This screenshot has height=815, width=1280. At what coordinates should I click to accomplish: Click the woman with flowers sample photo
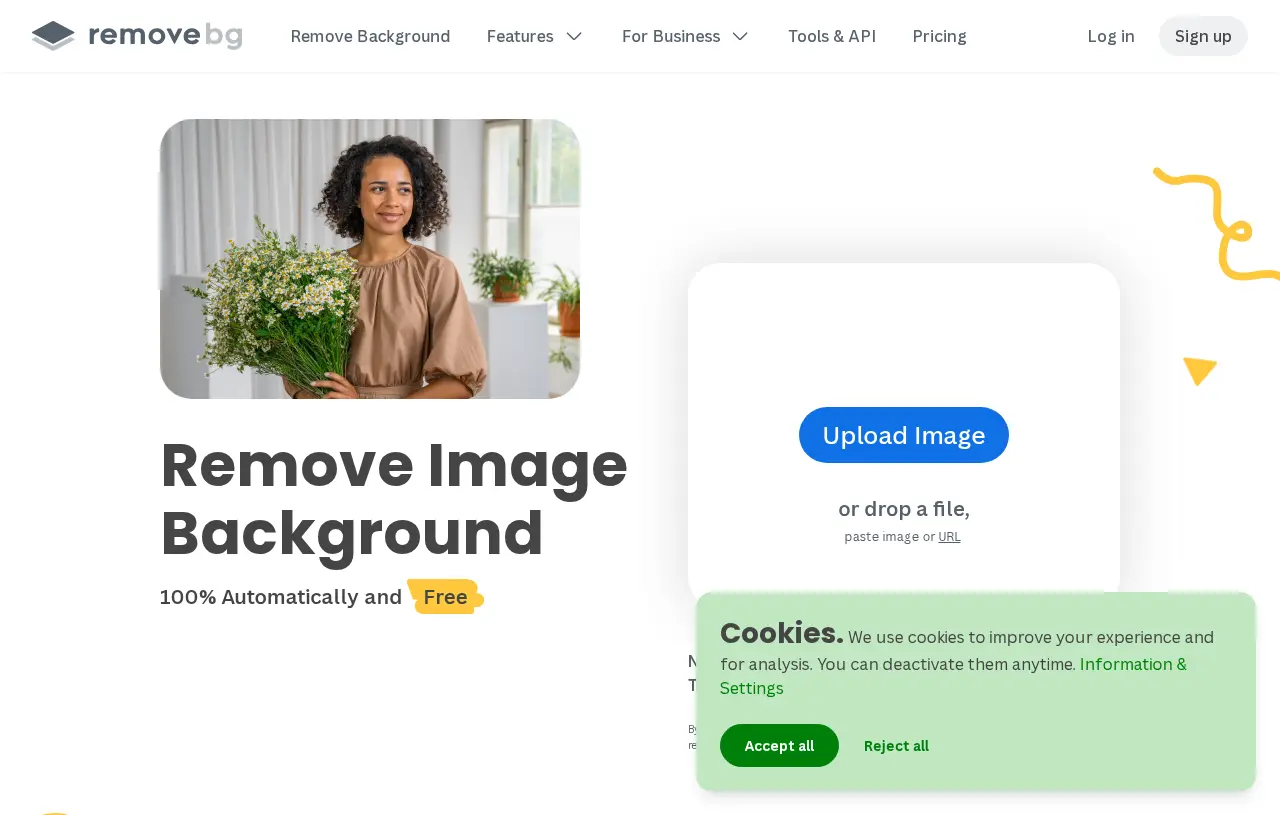tap(370, 259)
